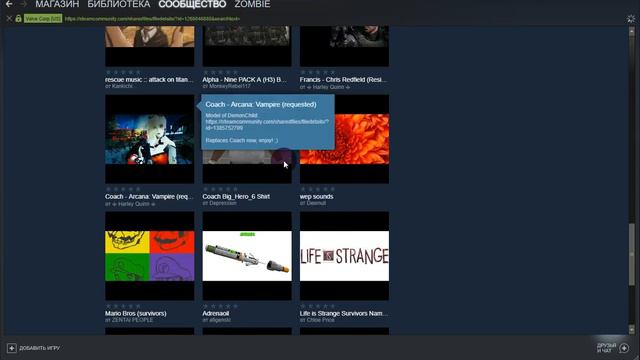The image size is (640, 360).
Task: Open Coach - Arcana: Vampire (req... title link
Action: [149, 196]
